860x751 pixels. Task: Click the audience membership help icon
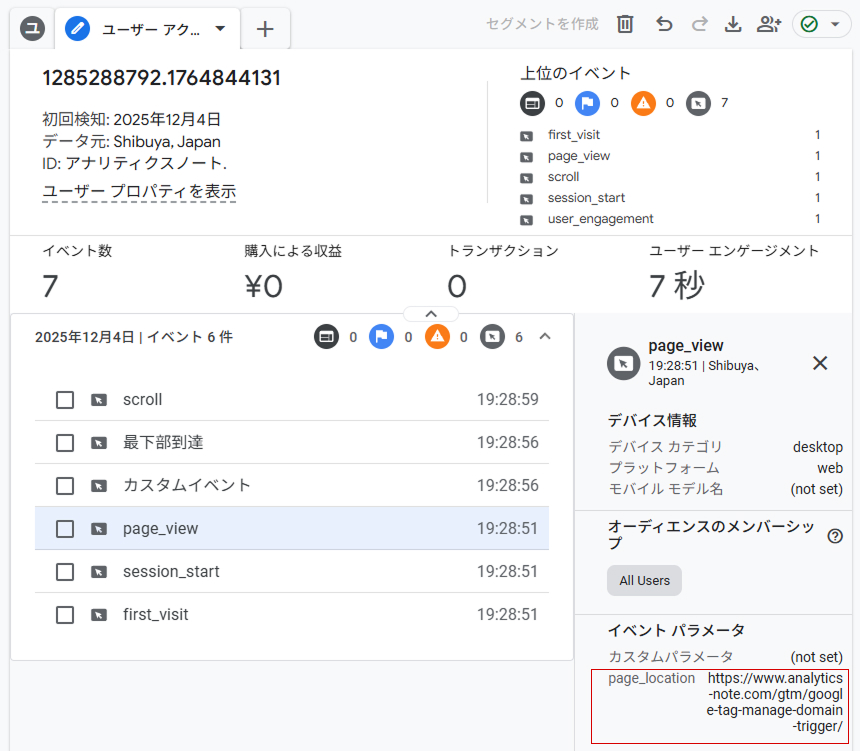[835, 536]
